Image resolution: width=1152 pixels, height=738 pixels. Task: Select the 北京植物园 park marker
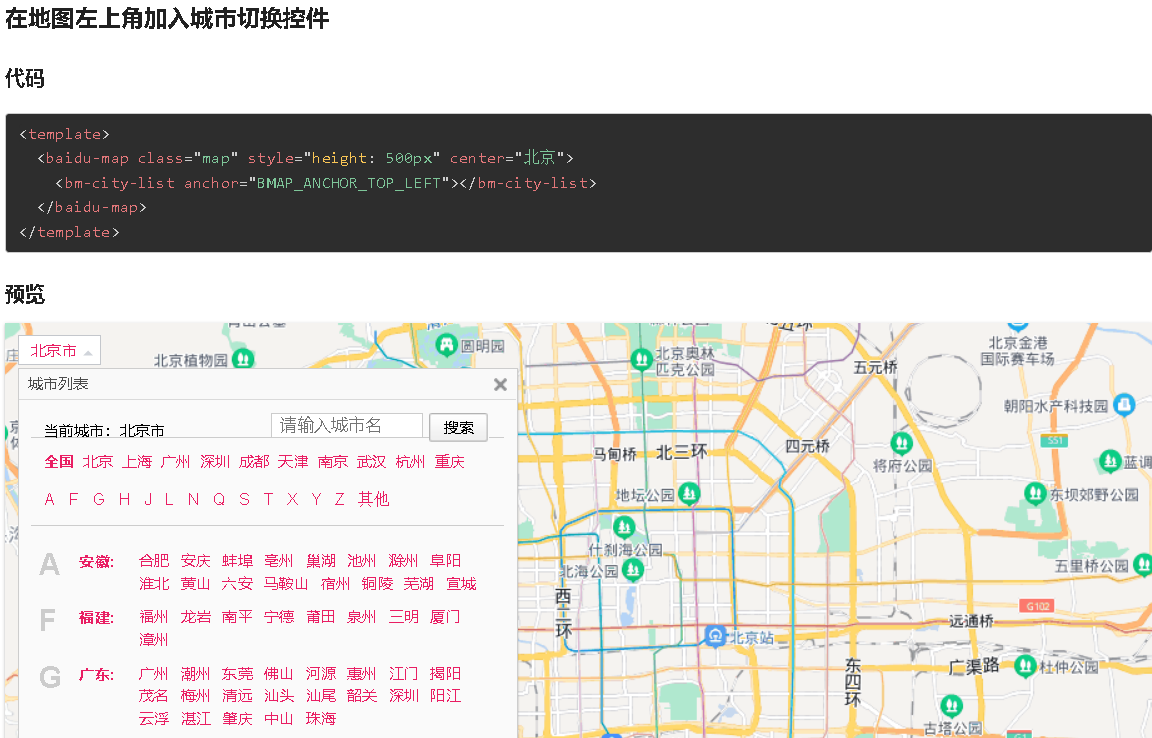click(243, 360)
